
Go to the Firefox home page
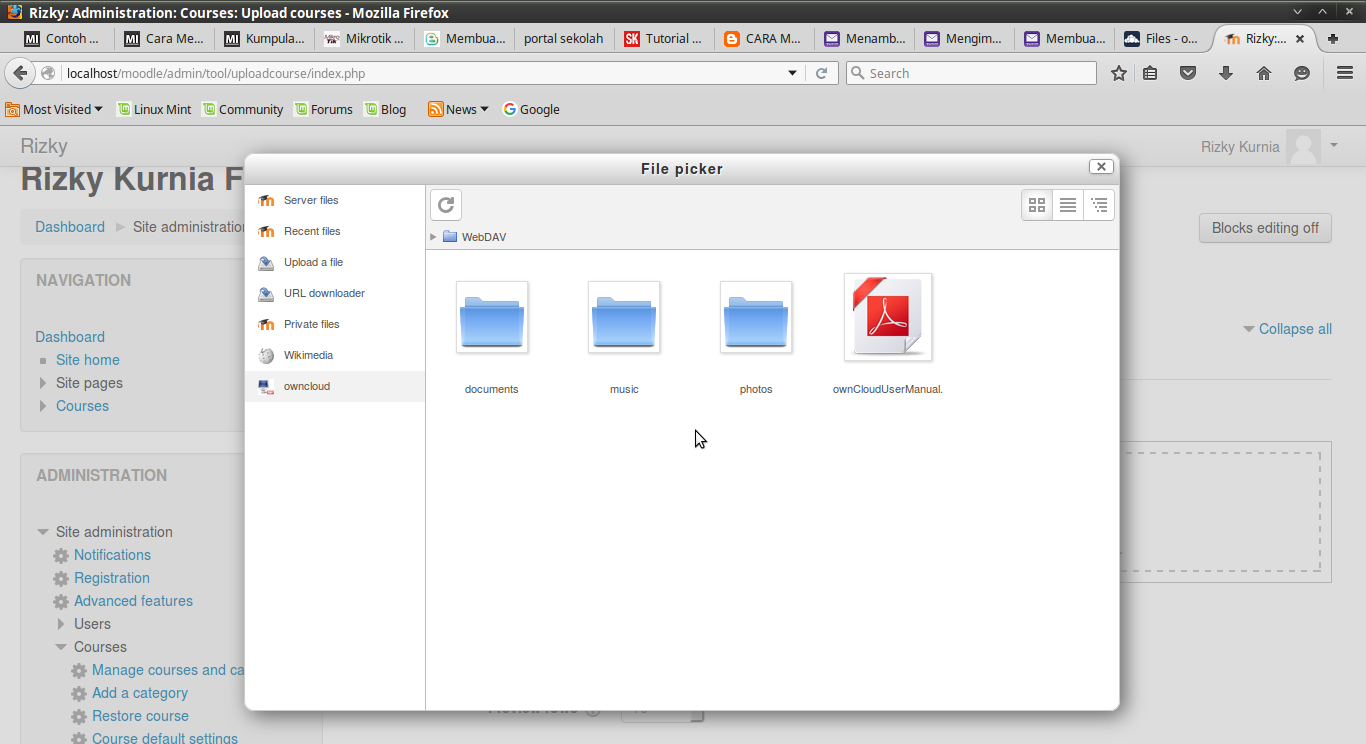pos(1264,73)
